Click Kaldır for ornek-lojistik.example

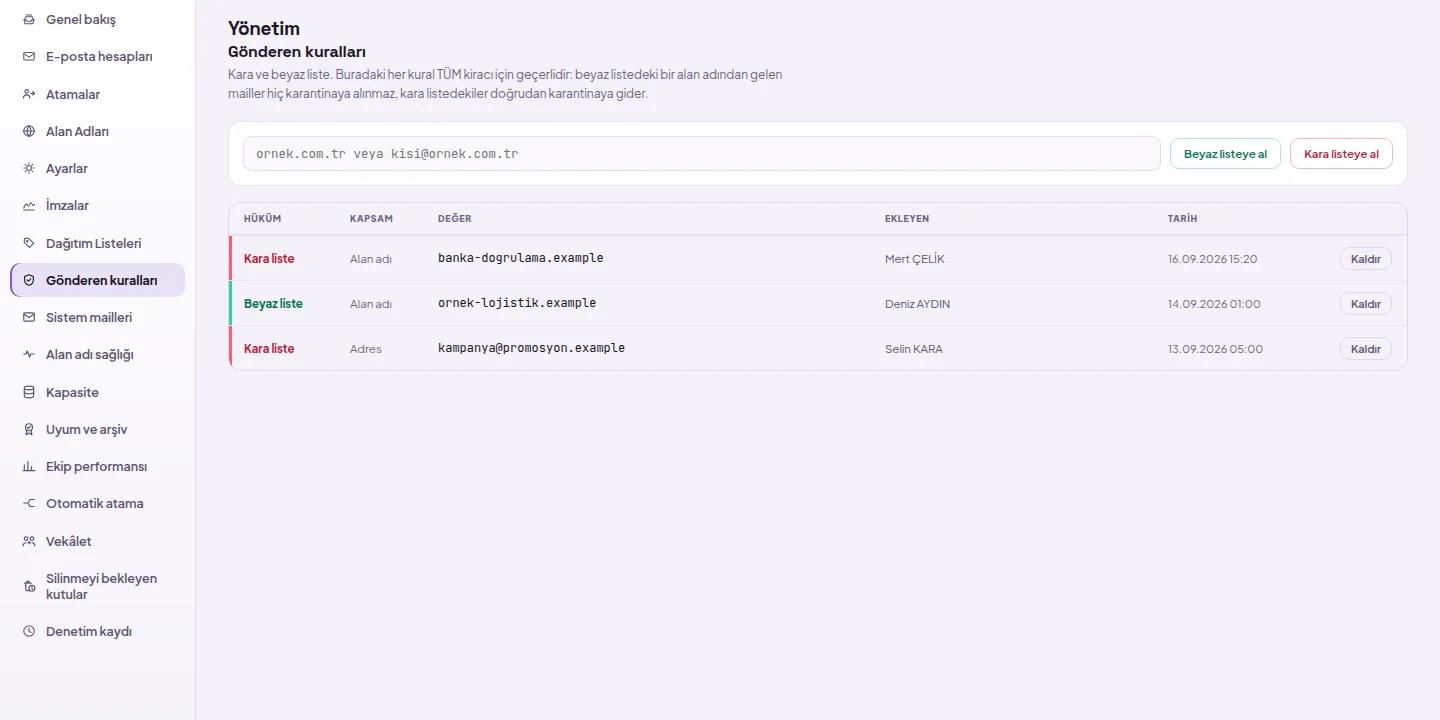(1365, 304)
